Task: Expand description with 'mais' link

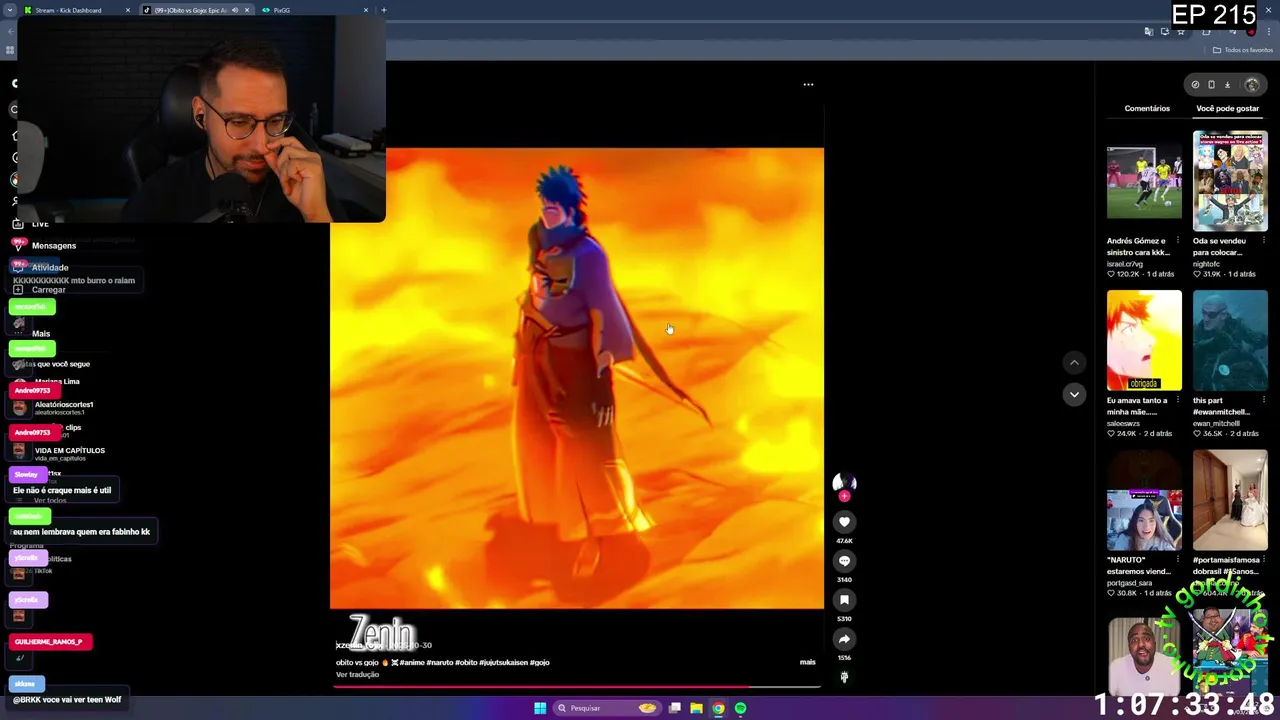Action: pyautogui.click(x=807, y=662)
